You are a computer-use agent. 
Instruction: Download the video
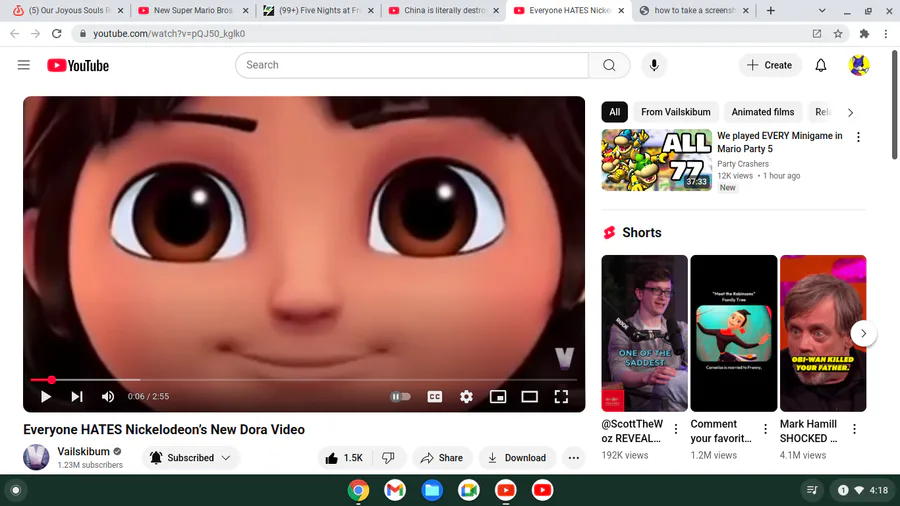pyautogui.click(x=517, y=458)
